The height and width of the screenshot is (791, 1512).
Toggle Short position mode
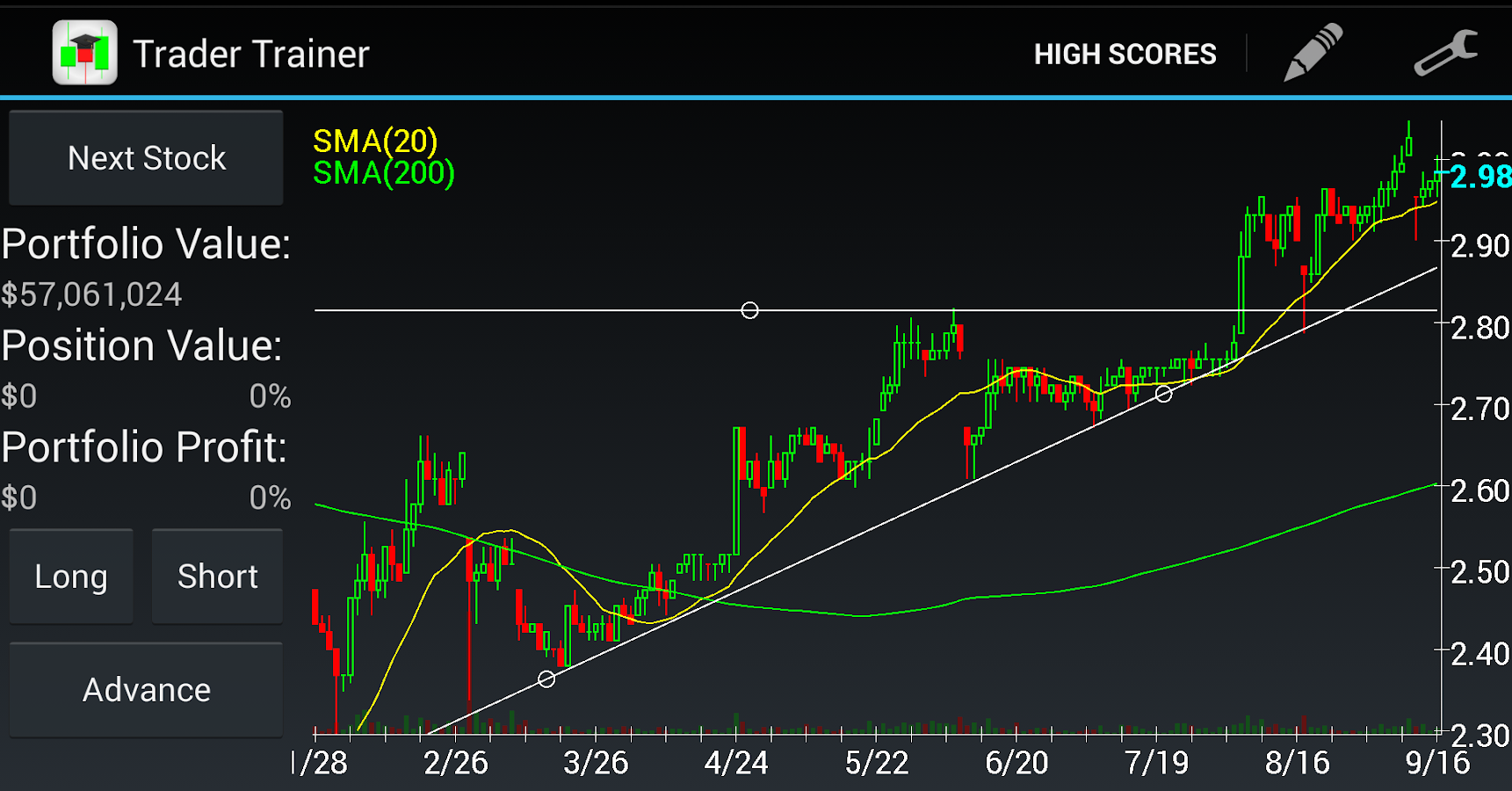[x=217, y=576]
